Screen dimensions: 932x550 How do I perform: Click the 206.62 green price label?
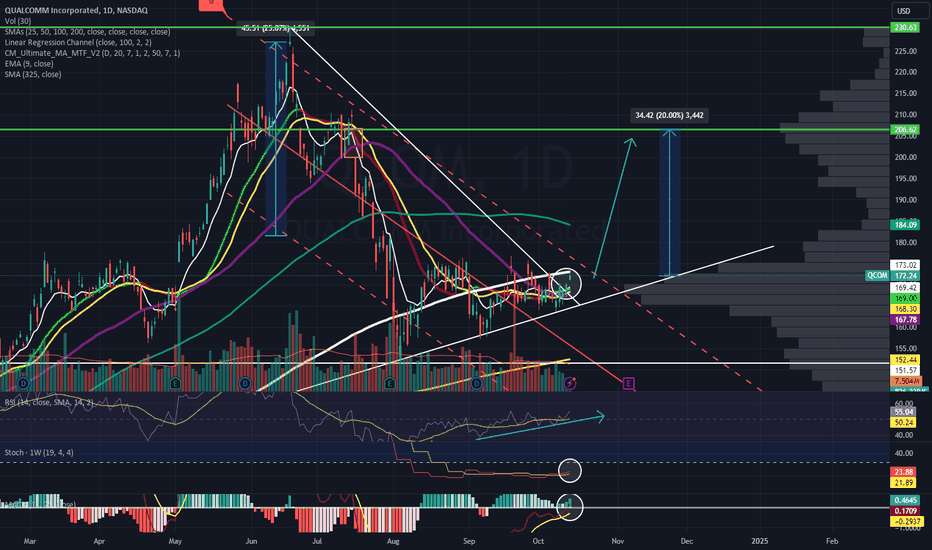[905, 129]
